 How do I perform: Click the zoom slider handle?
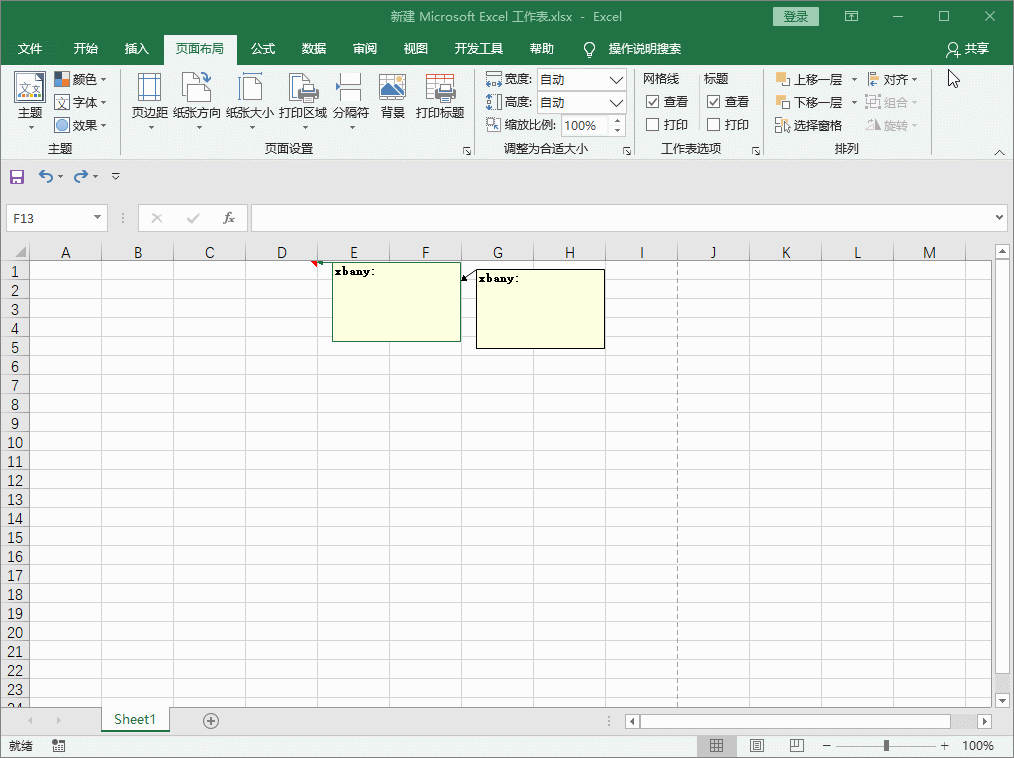(887, 746)
